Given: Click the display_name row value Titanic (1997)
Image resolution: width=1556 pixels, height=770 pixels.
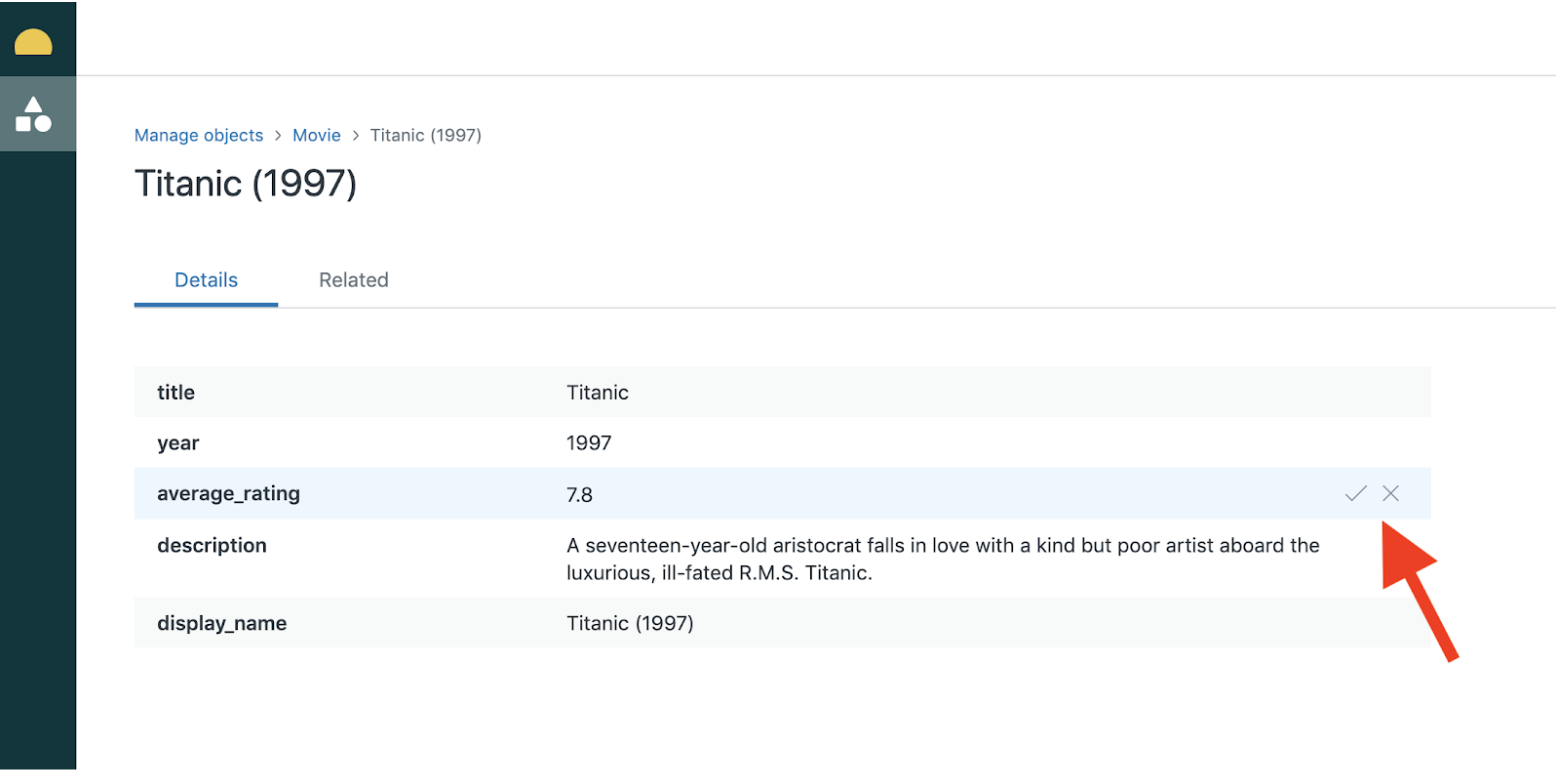Looking at the screenshot, I should pos(630,623).
